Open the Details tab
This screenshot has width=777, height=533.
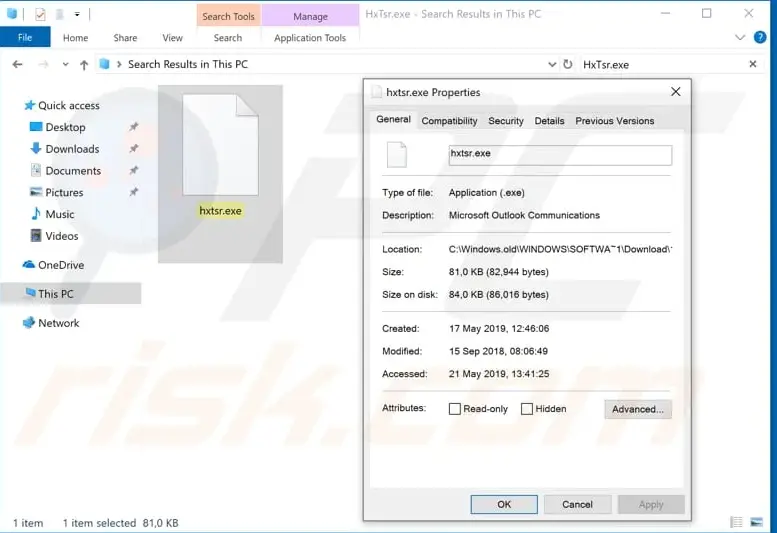549,121
